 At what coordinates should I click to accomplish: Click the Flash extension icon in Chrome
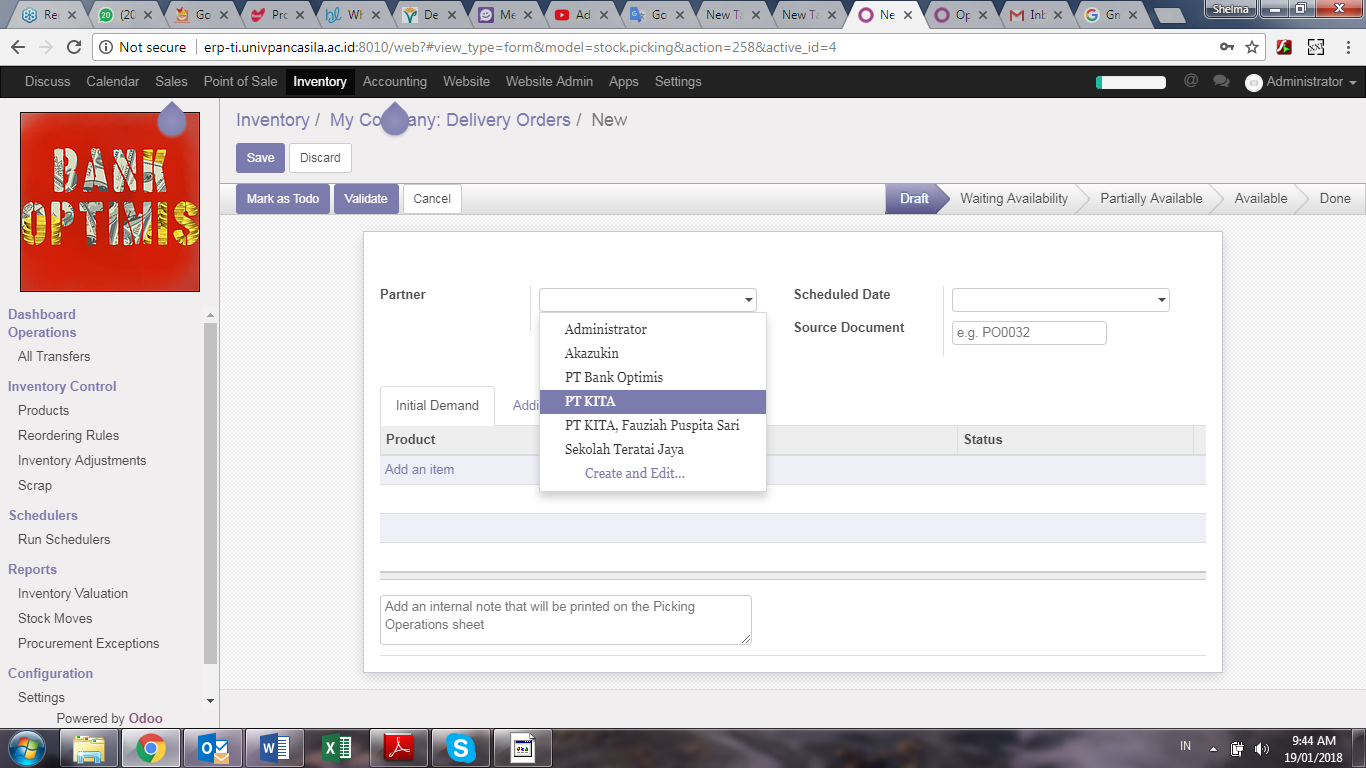pyautogui.click(x=1284, y=47)
